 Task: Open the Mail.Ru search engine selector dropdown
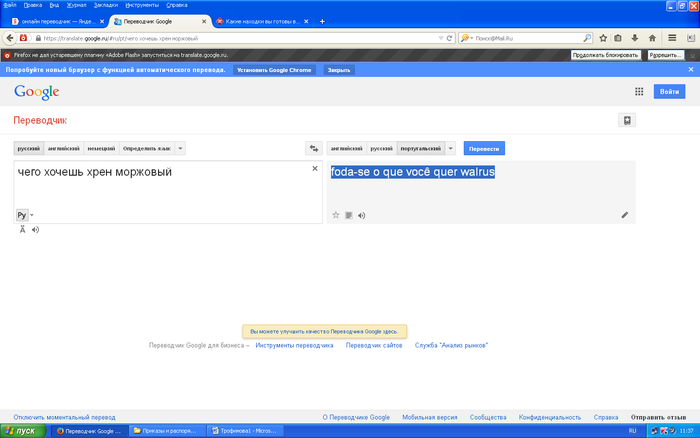[467, 38]
